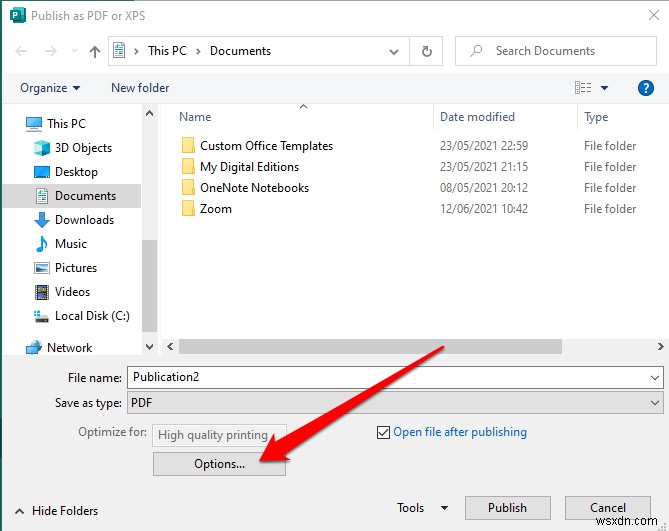Click the Forward navigation arrow
Viewport: 669px width, 531px height.
51,52
